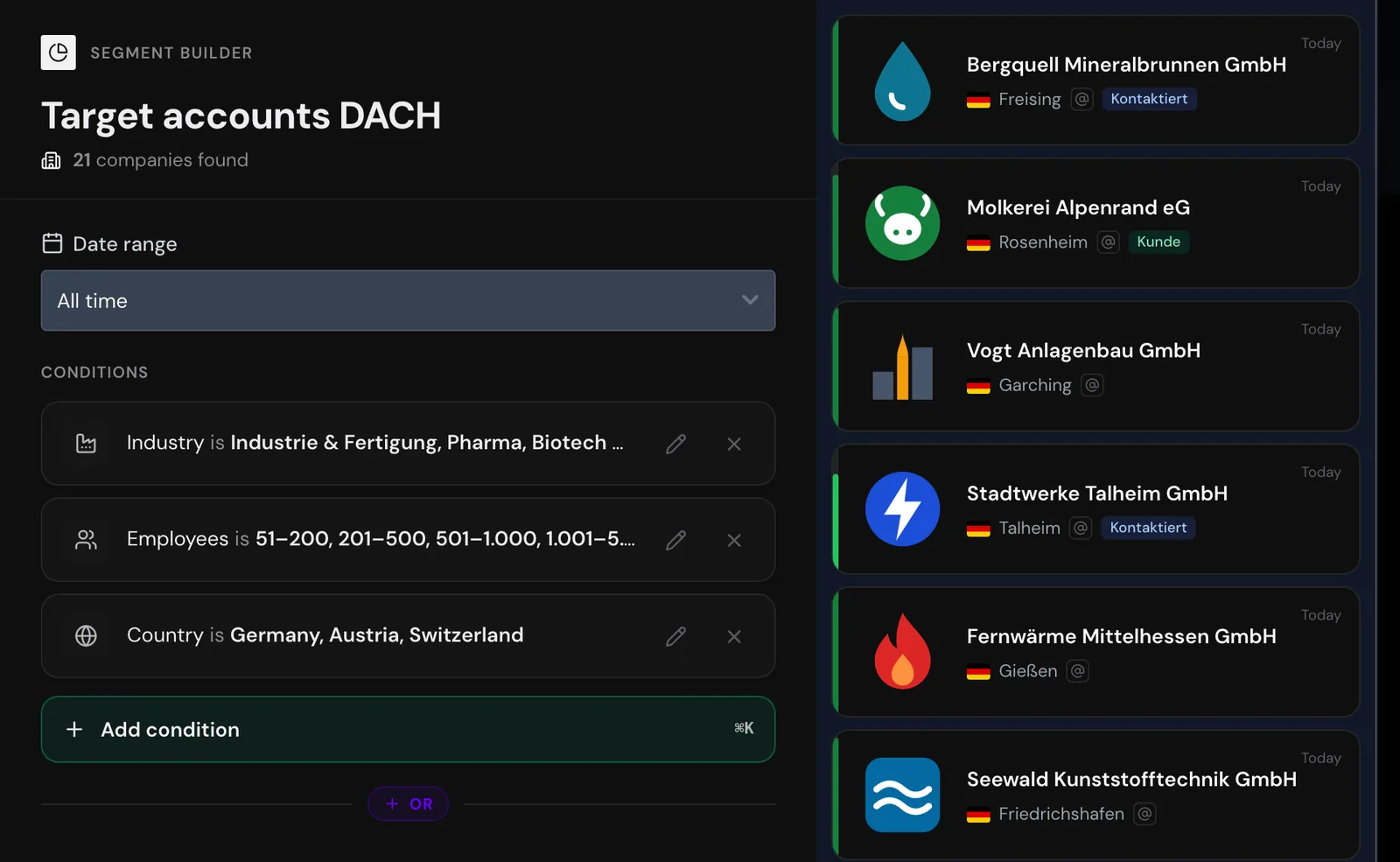
Task: Select the Fernwärme Mittelhessen GmbH company name
Action: pos(1121,636)
